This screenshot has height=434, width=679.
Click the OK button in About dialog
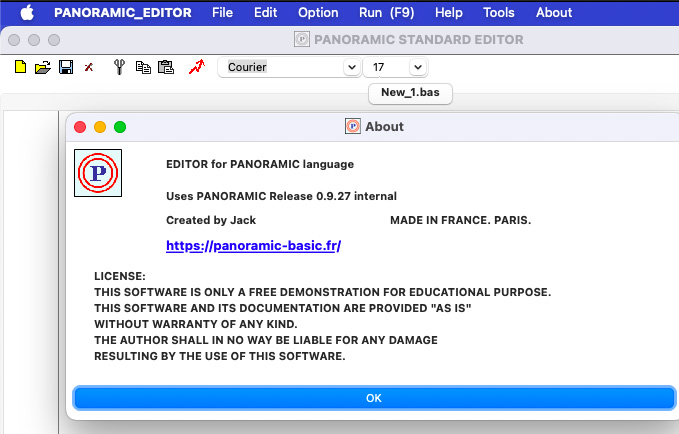(x=374, y=398)
